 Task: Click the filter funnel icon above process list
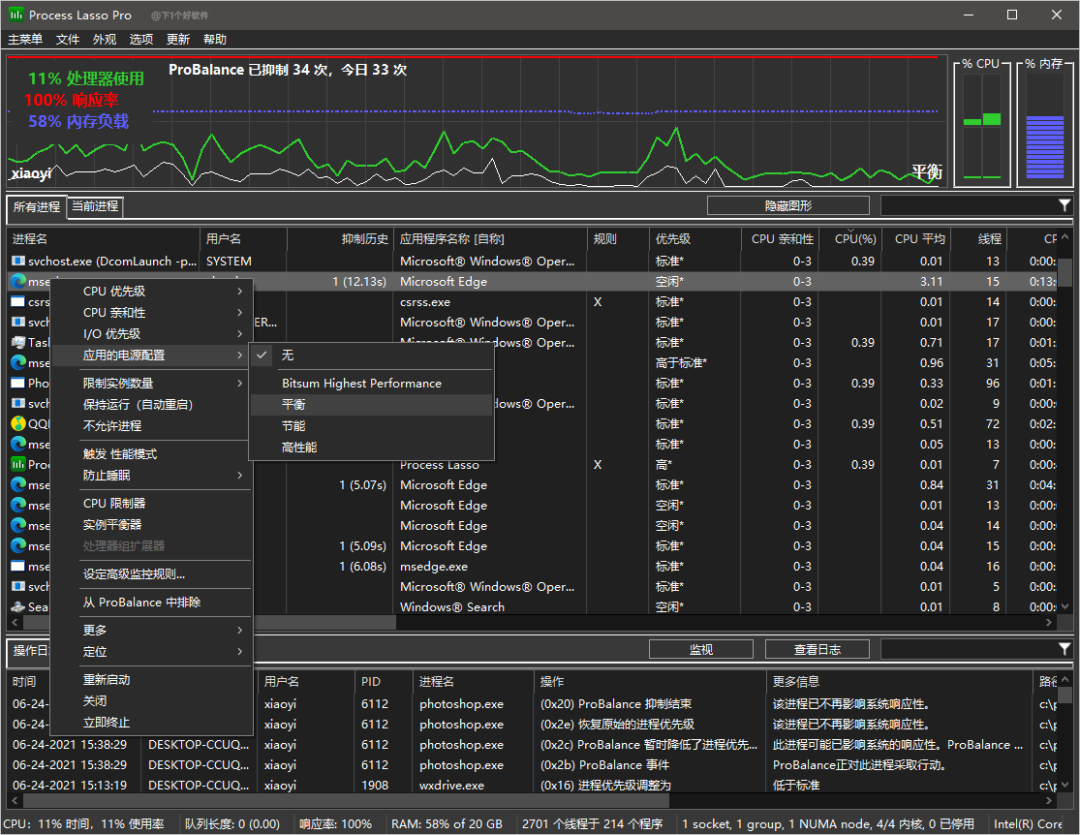tap(1064, 206)
